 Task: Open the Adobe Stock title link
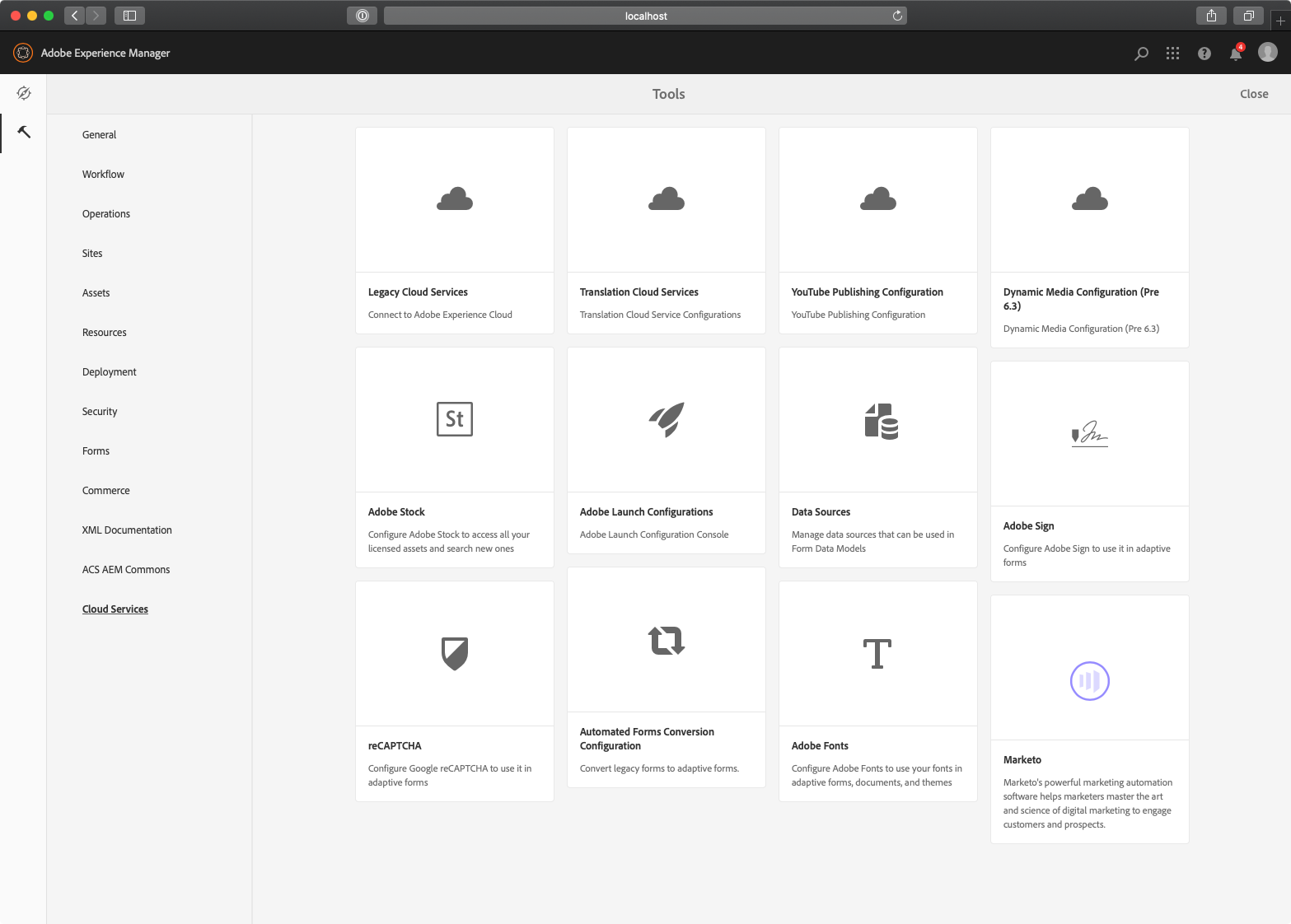(x=396, y=512)
